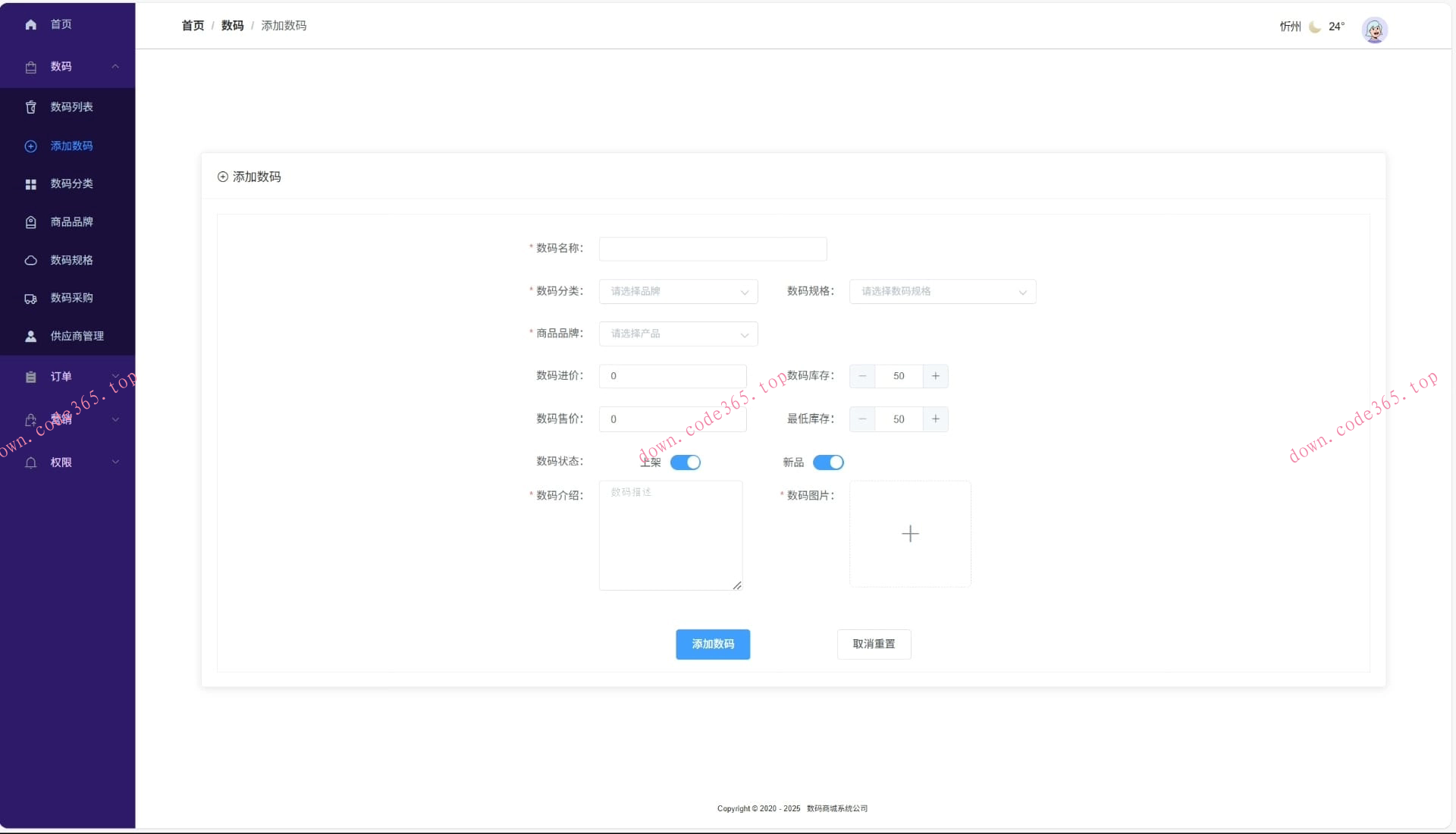Click the 数码列表 trash-bin icon

pos(30,108)
